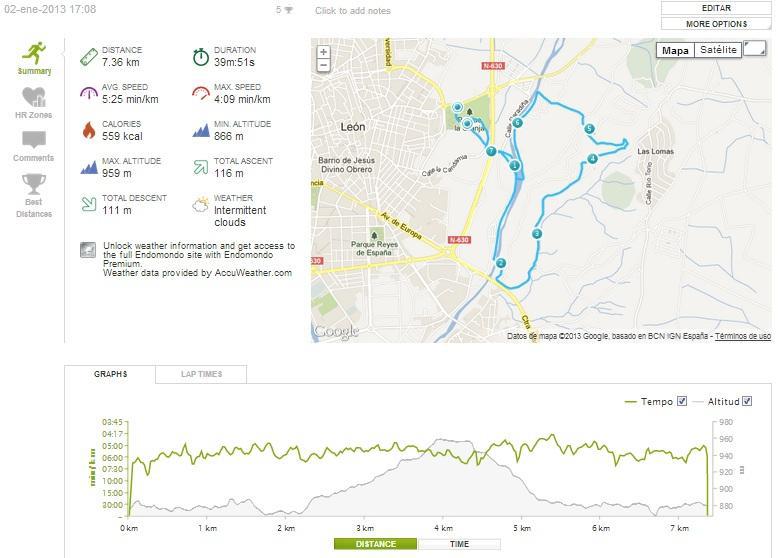Viewport: 782px width, 558px height.
Task: Open the MORE OPTIONS dropdown
Action: click(716, 23)
